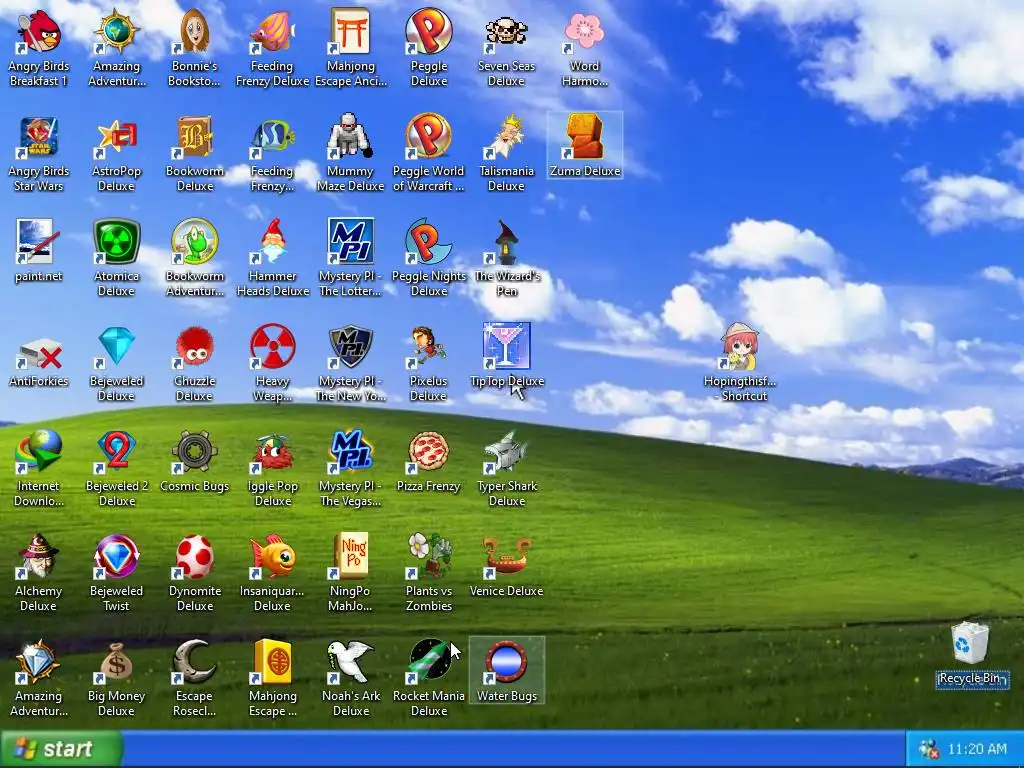Image resolution: width=1024 pixels, height=768 pixels.
Task: Select the Amazing Adventures diamond-compass icon above the start button
Action: (38, 662)
